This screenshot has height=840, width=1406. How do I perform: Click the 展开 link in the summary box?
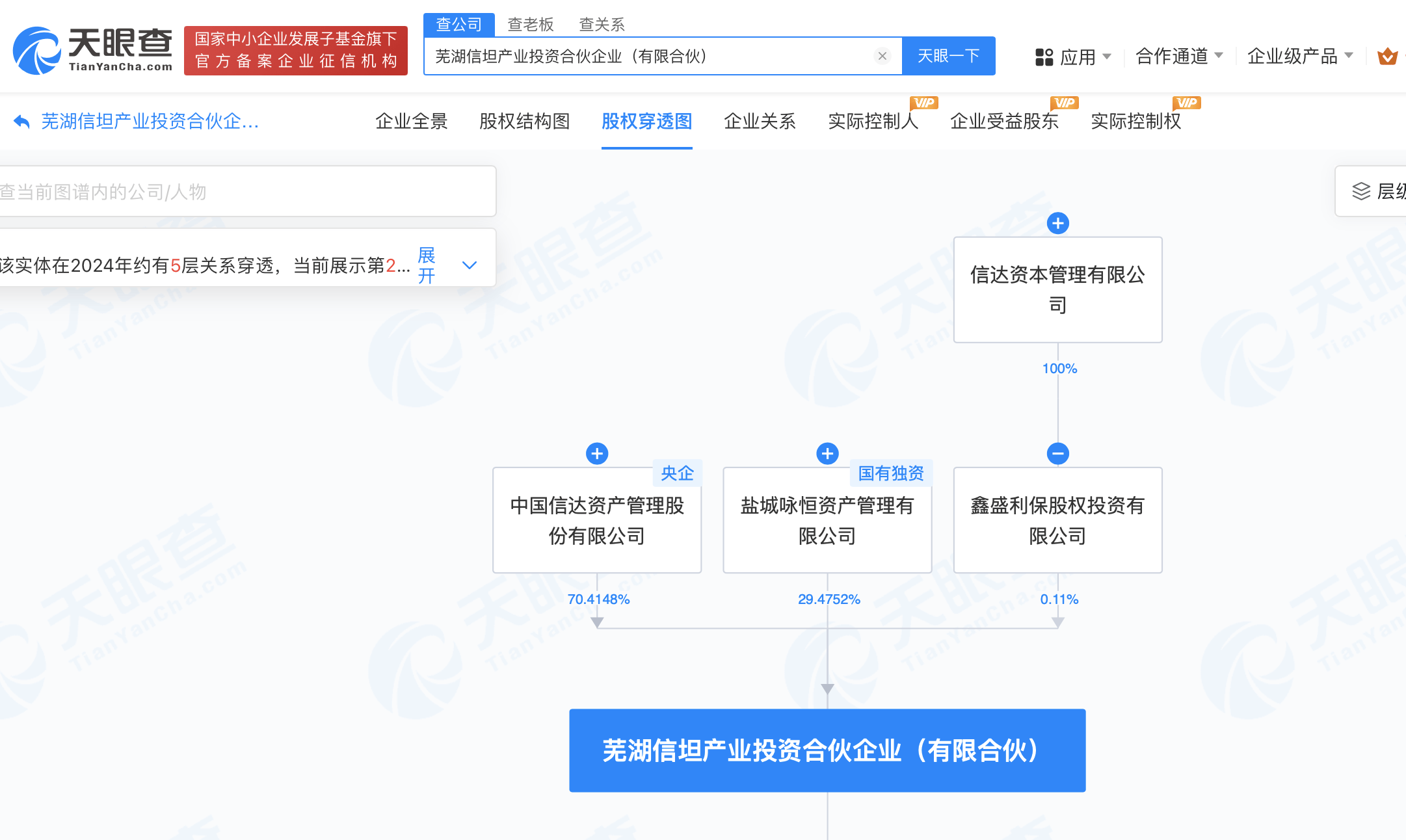[427, 265]
